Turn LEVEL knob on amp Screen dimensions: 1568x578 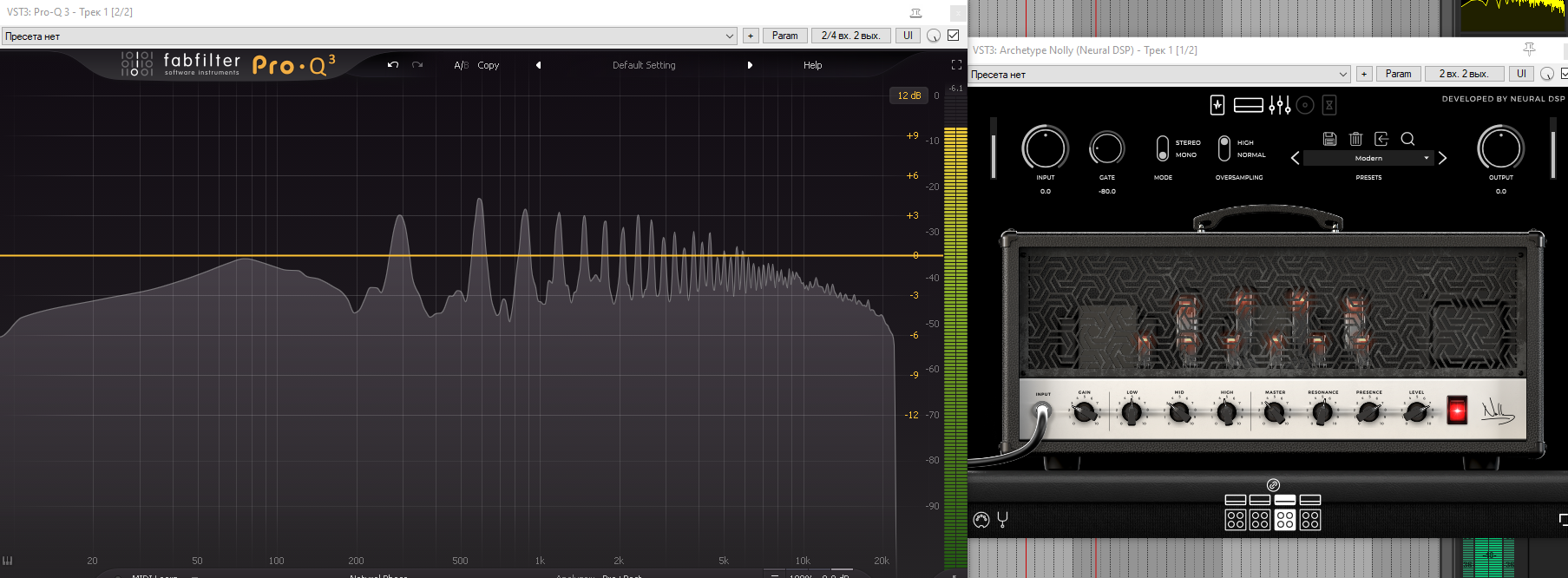(x=1416, y=412)
